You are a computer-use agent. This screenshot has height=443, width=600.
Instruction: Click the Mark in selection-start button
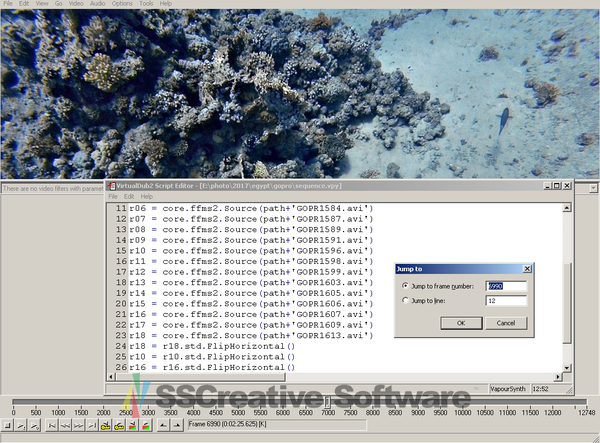pyautogui.click(x=162, y=425)
